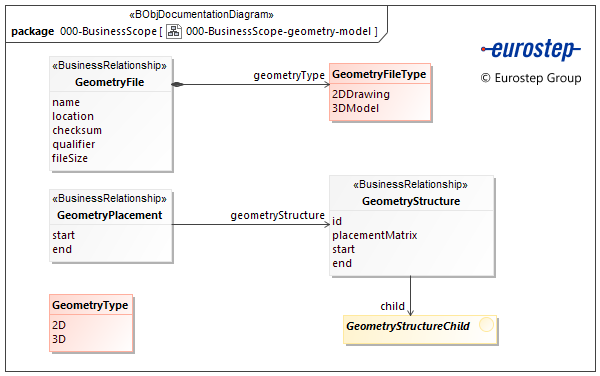Click the 'child' association label

click(392, 306)
